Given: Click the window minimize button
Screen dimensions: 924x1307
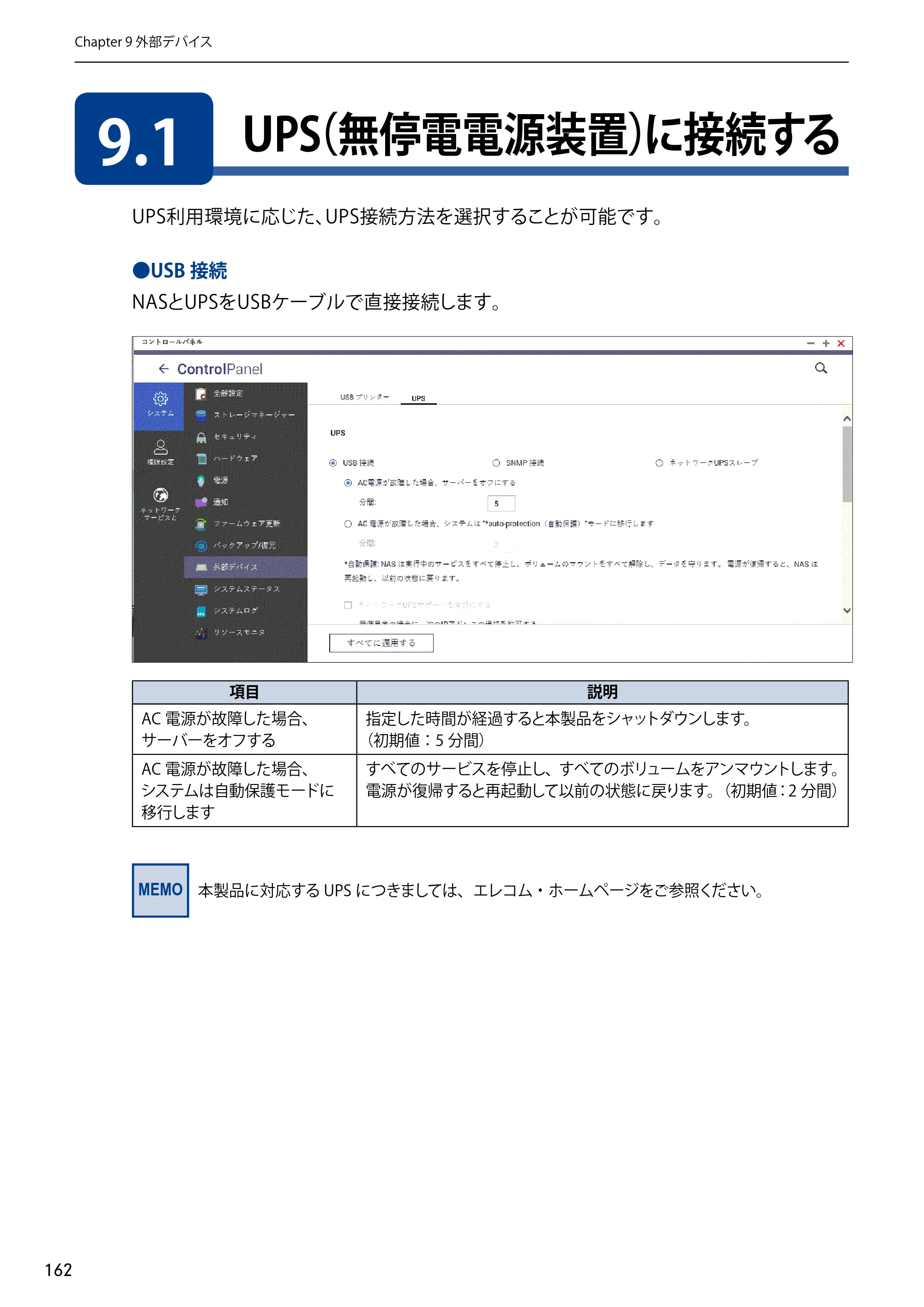Looking at the screenshot, I should [x=811, y=343].
